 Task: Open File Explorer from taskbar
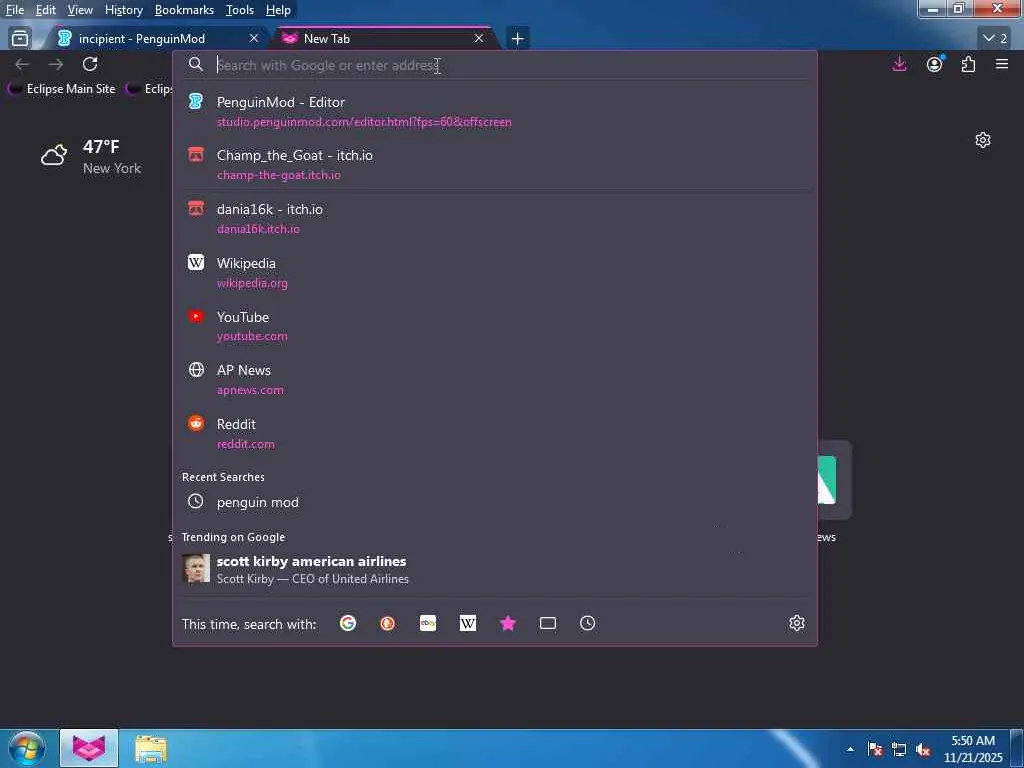pyautogui.click(x=151, y=749)
